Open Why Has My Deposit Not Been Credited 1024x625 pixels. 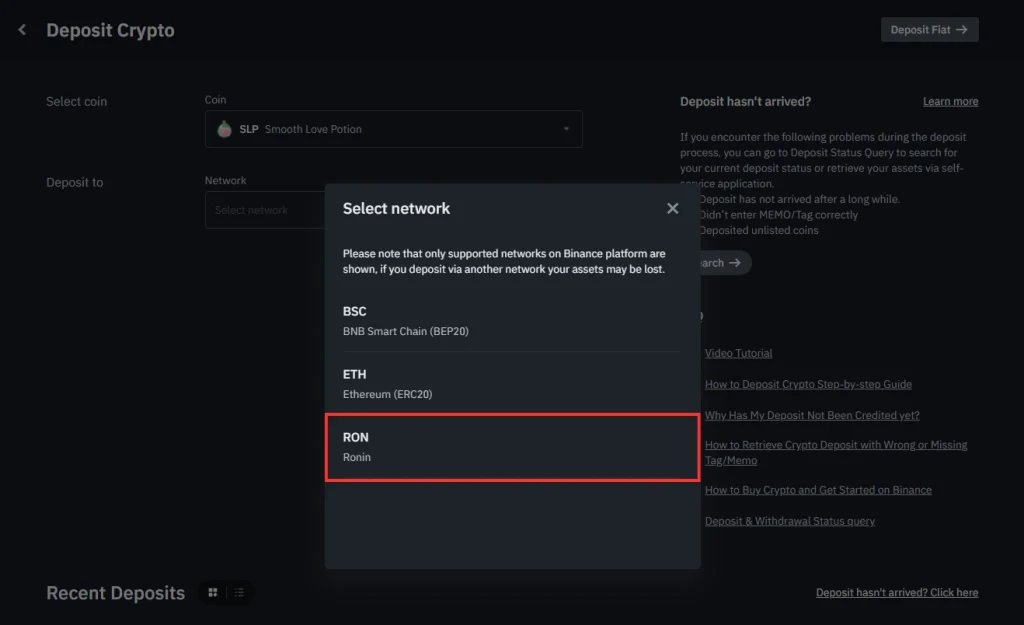point(812,415)
